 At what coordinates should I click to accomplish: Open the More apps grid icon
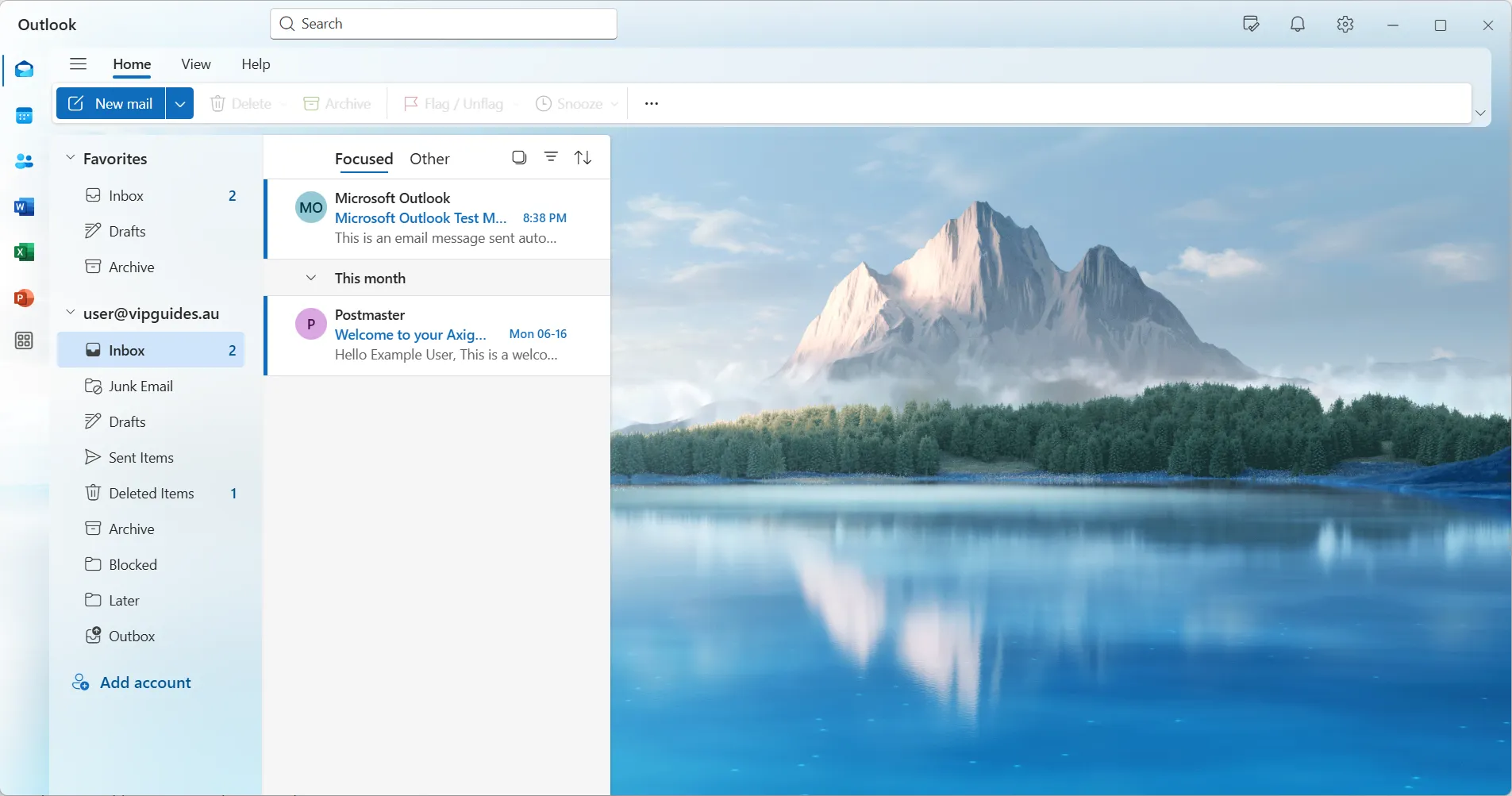(x=25, y=340)
